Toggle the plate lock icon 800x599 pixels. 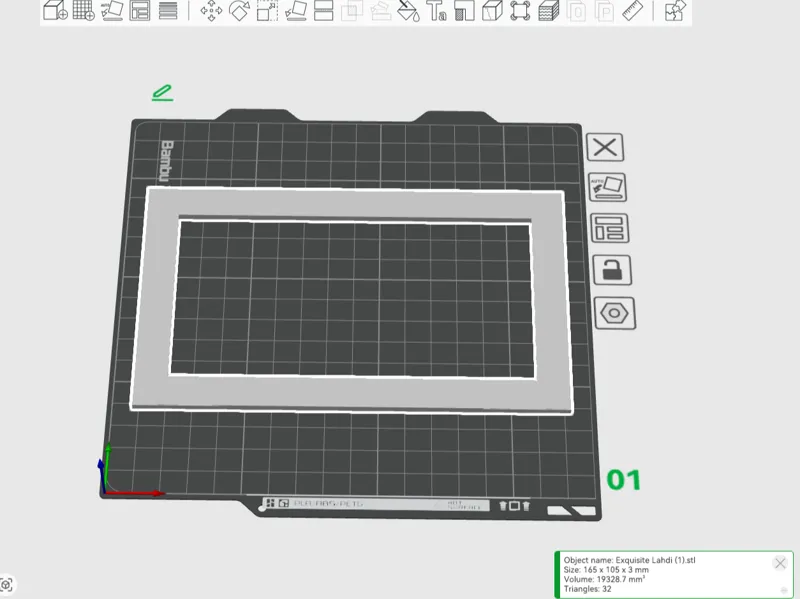[x=612, y=270]
